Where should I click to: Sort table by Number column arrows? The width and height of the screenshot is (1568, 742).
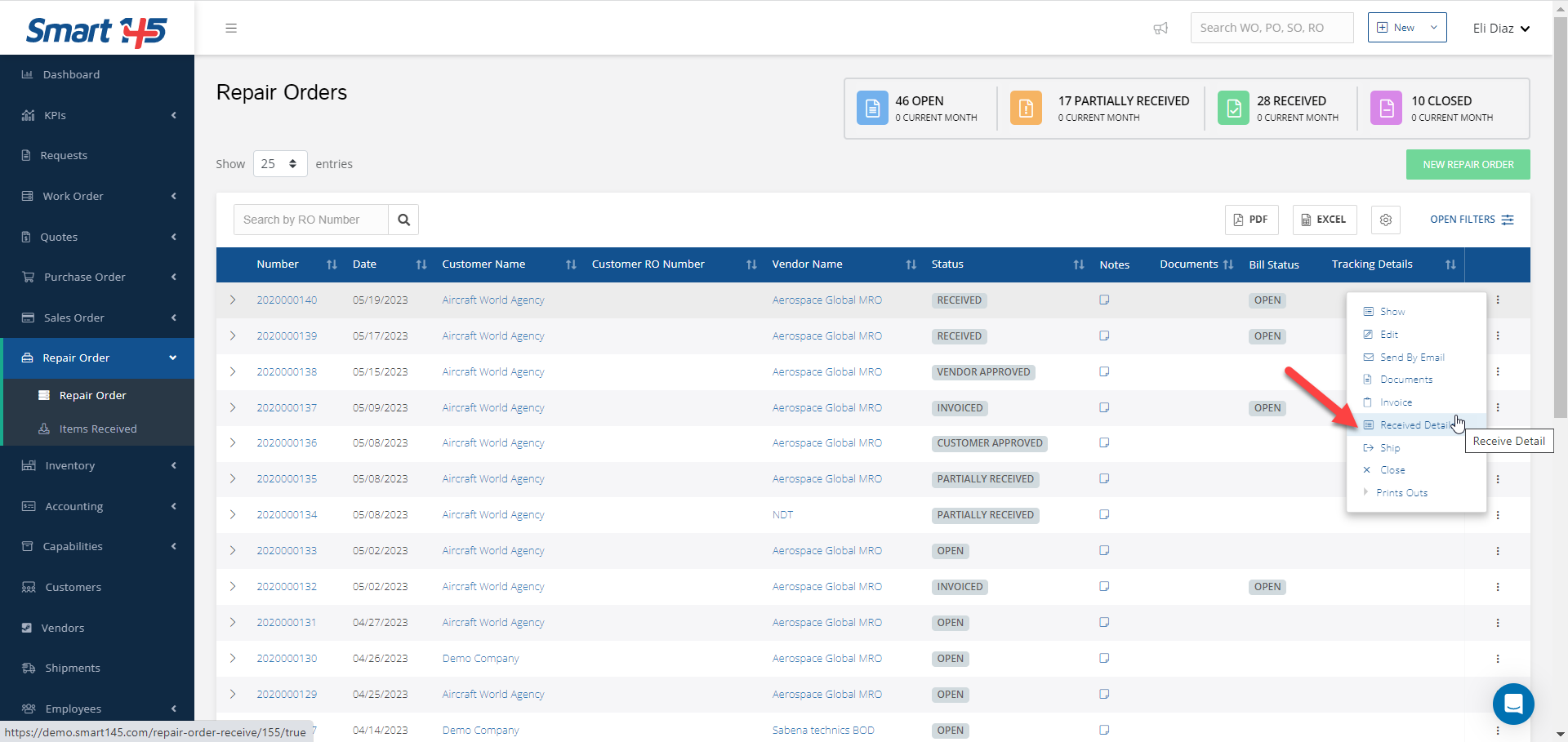tap(332, 264)
